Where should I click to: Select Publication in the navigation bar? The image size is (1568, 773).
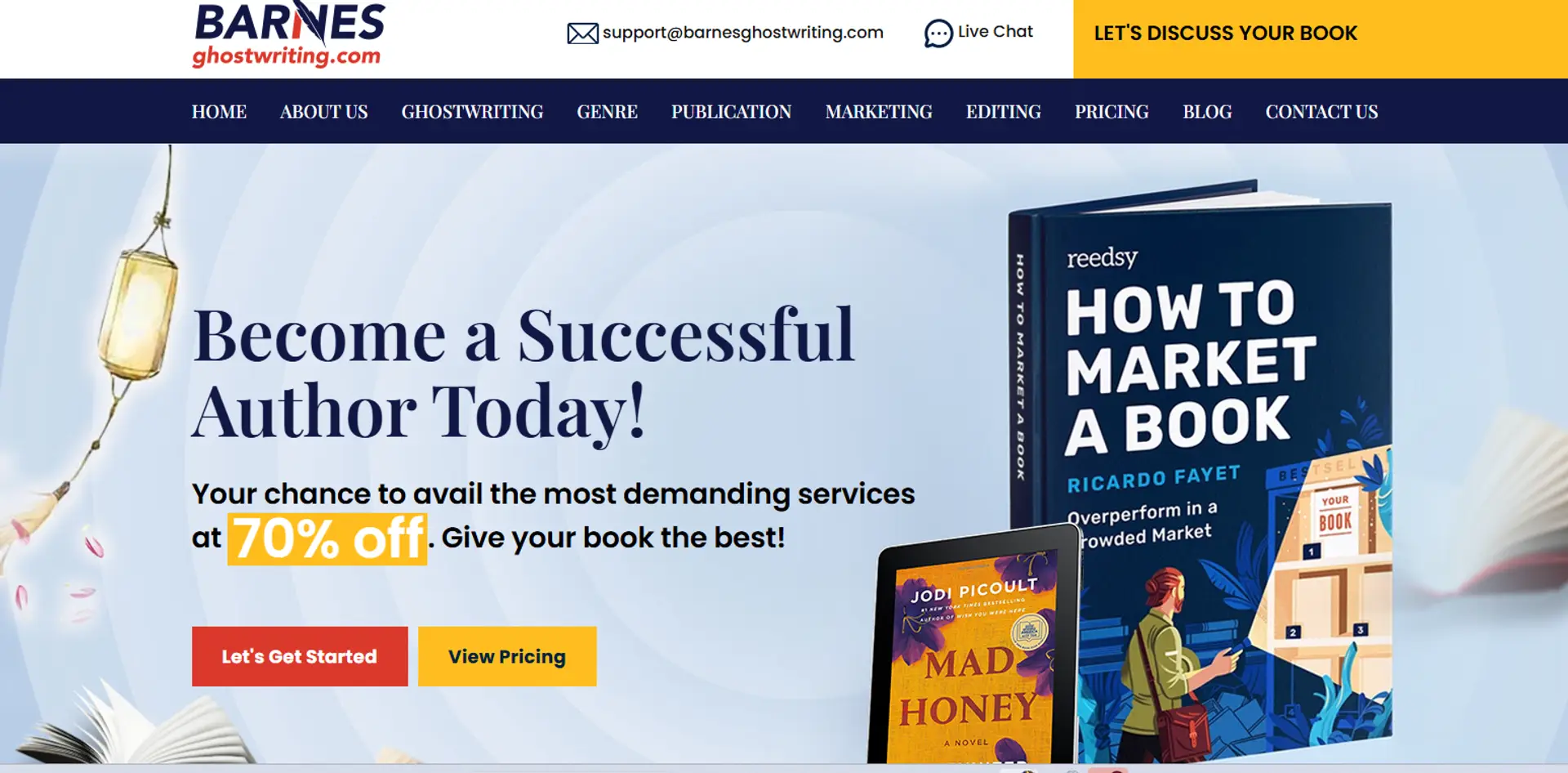731,112
